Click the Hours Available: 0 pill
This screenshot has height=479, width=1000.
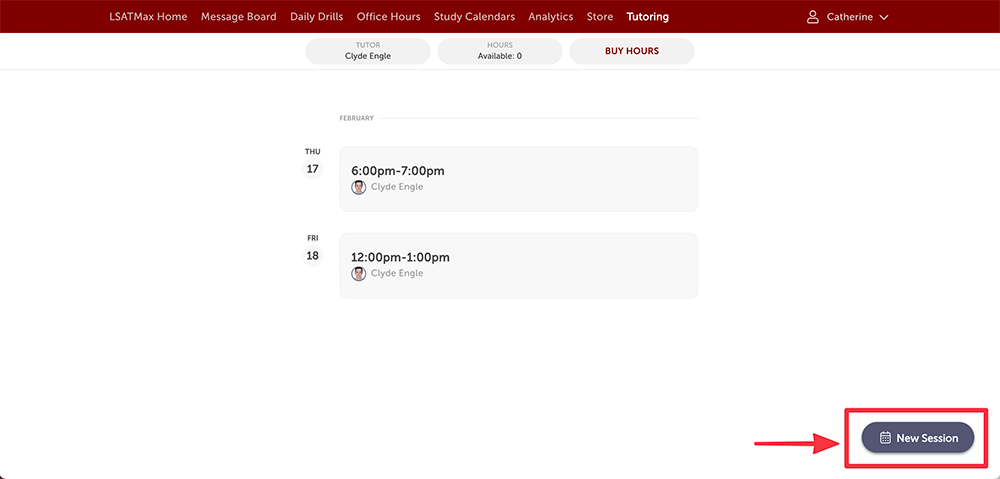pos(500,51)
